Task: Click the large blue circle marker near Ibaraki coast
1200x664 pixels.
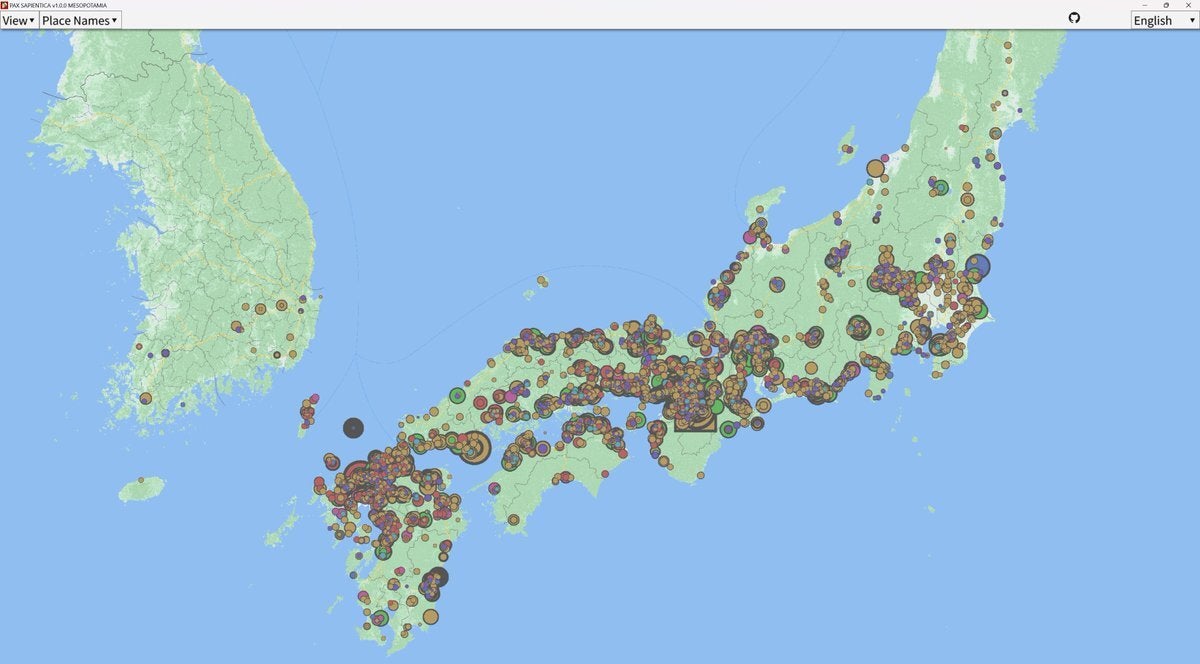Action: [x=977, y=266]
